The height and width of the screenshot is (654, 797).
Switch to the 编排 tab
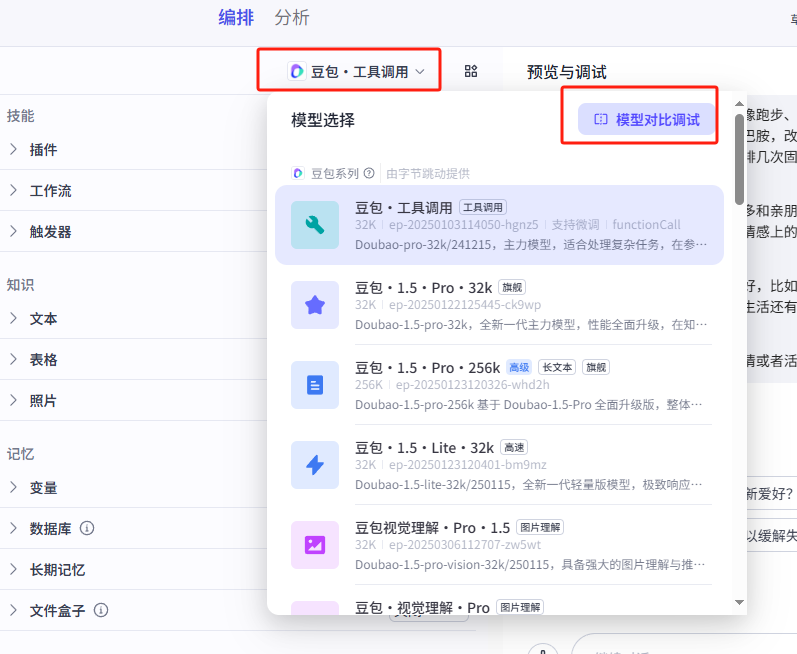pos(236,18)
